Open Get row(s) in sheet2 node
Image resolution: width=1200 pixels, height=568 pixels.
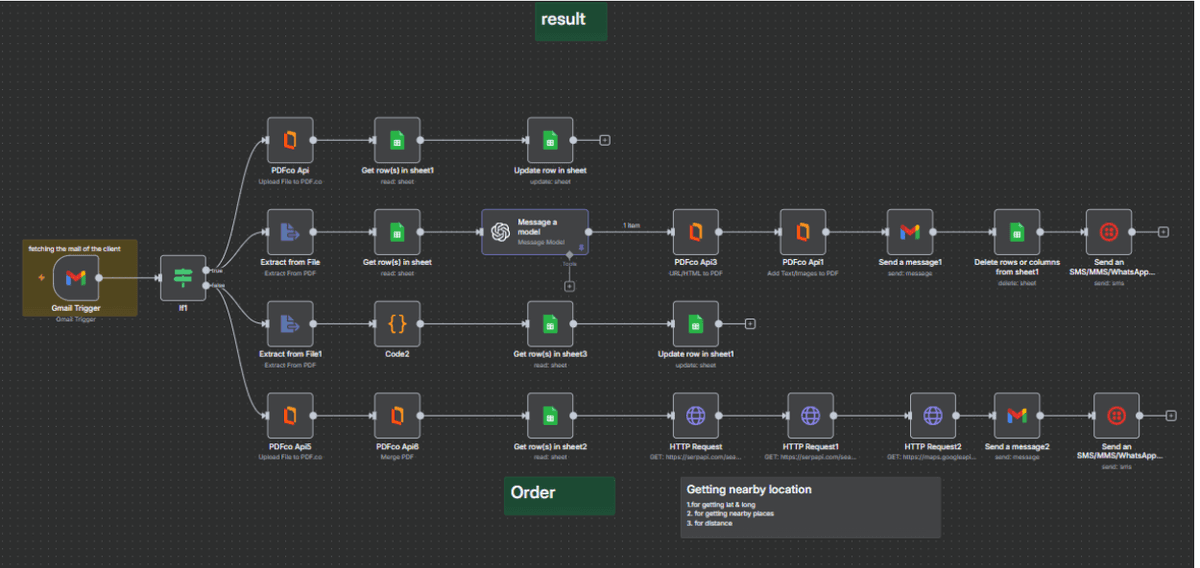[550, 416]
